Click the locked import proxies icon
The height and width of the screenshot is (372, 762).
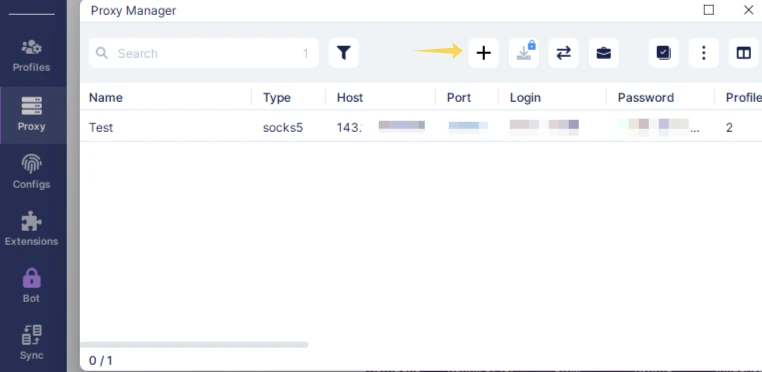pos(524,53)
